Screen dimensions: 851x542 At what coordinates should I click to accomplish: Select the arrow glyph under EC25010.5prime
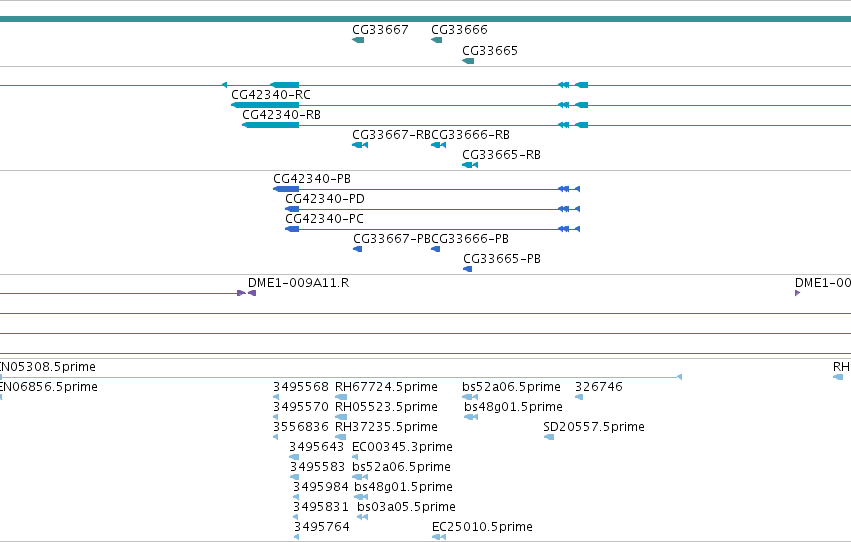[x=439, y=537]
